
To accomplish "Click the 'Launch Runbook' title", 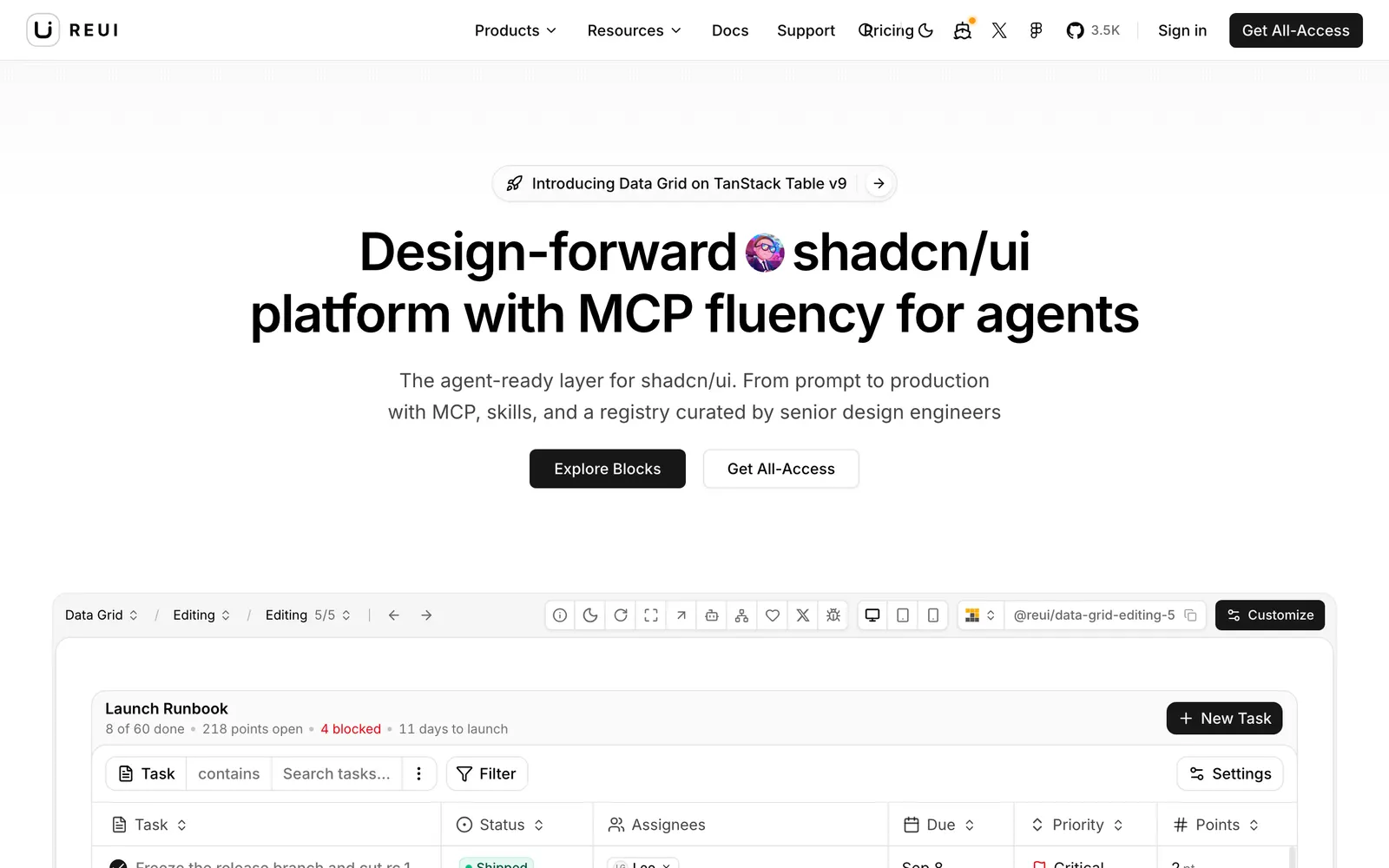I will pyautogui.click(x=167, y=709).
